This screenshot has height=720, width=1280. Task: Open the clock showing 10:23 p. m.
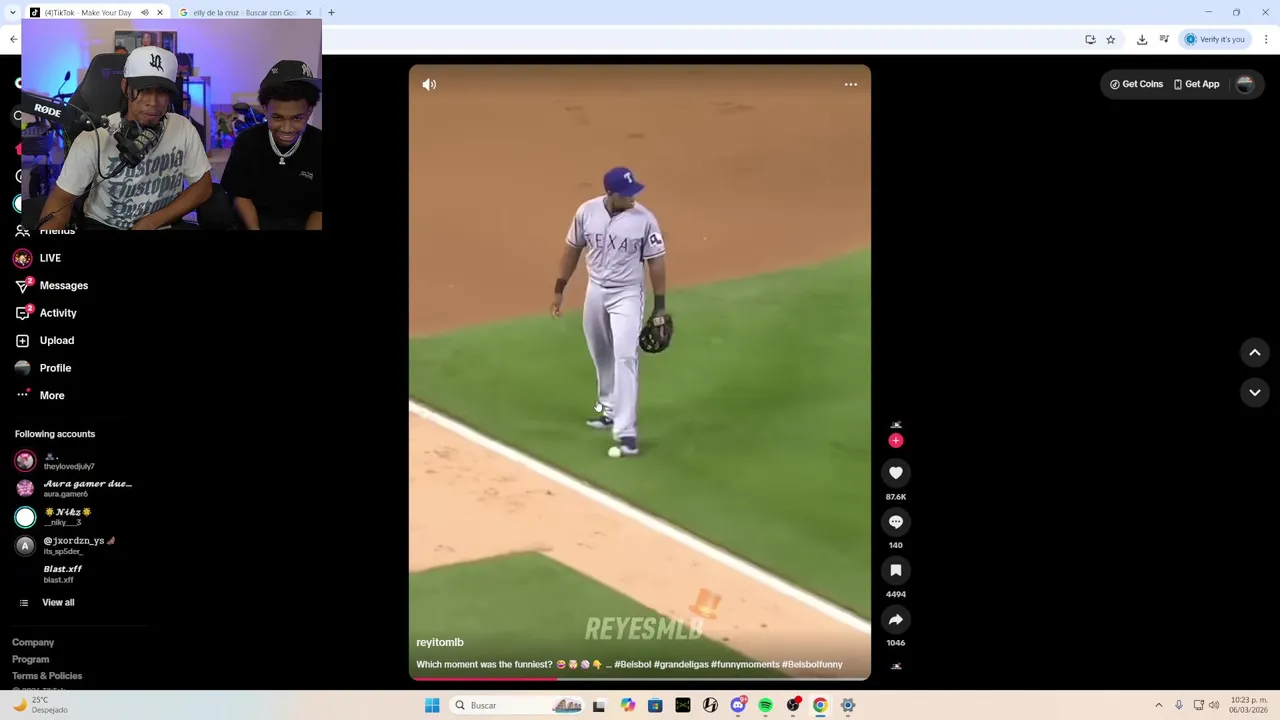pos(1249,705)
